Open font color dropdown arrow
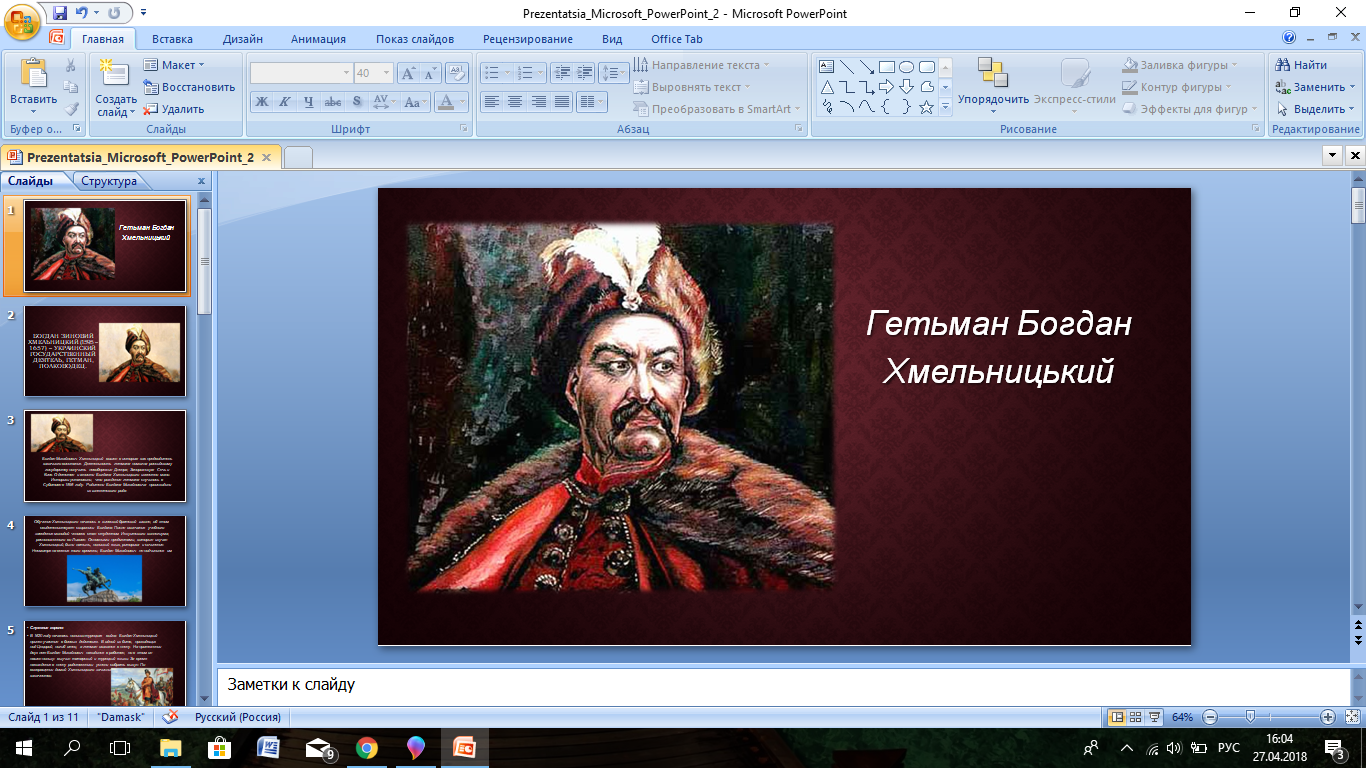 coord(462,102)
